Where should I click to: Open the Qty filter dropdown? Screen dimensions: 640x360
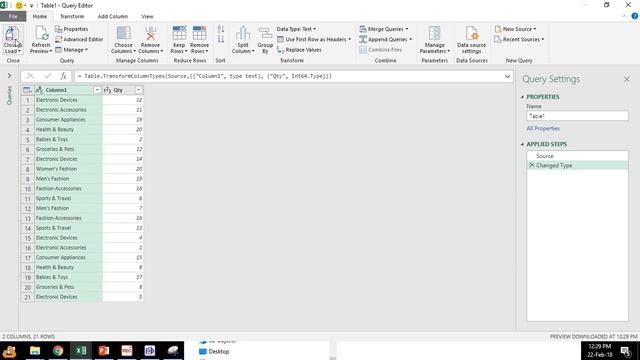tap(139, 90)
